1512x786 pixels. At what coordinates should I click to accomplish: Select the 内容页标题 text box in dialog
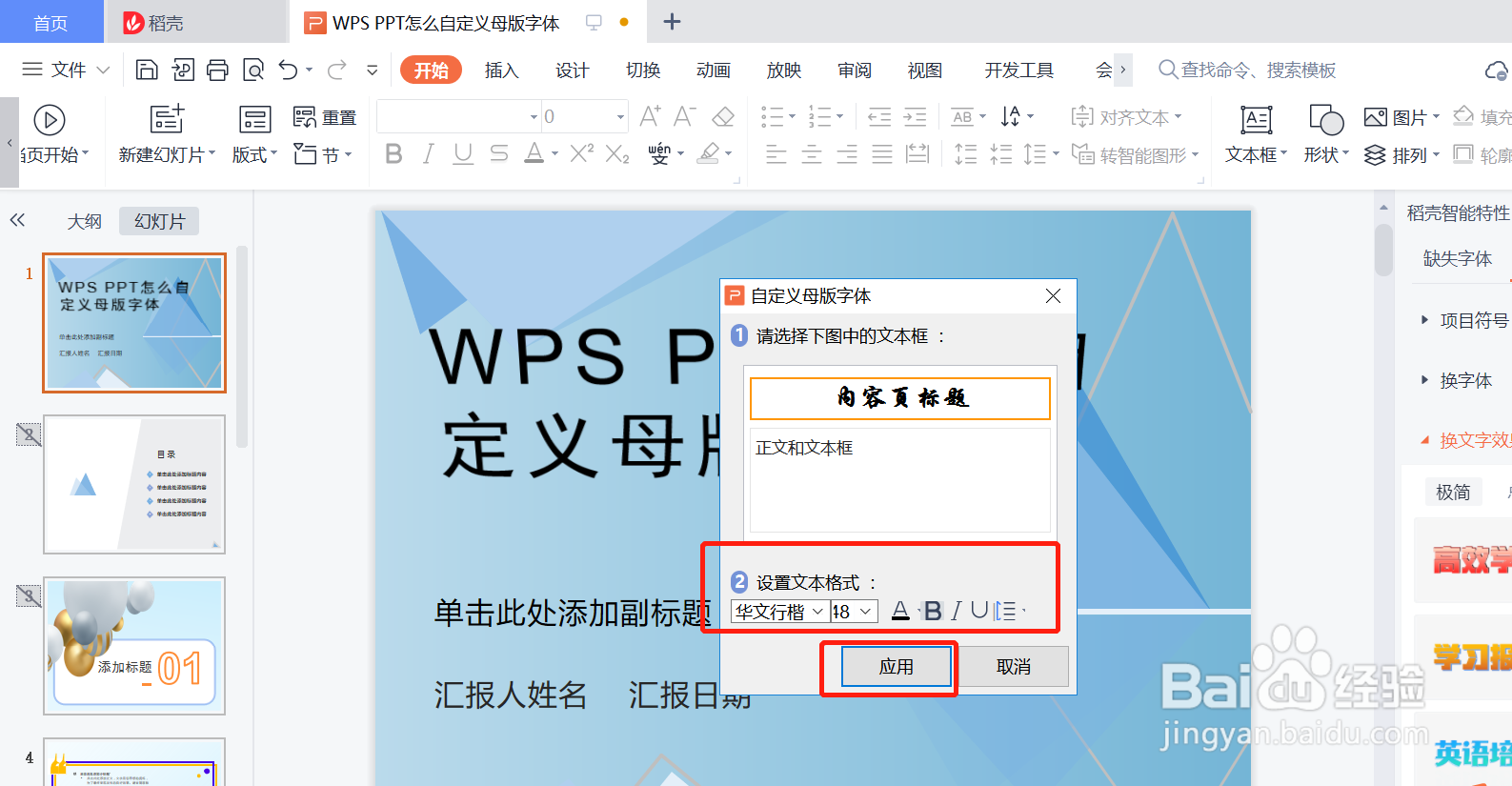point(899,398)
